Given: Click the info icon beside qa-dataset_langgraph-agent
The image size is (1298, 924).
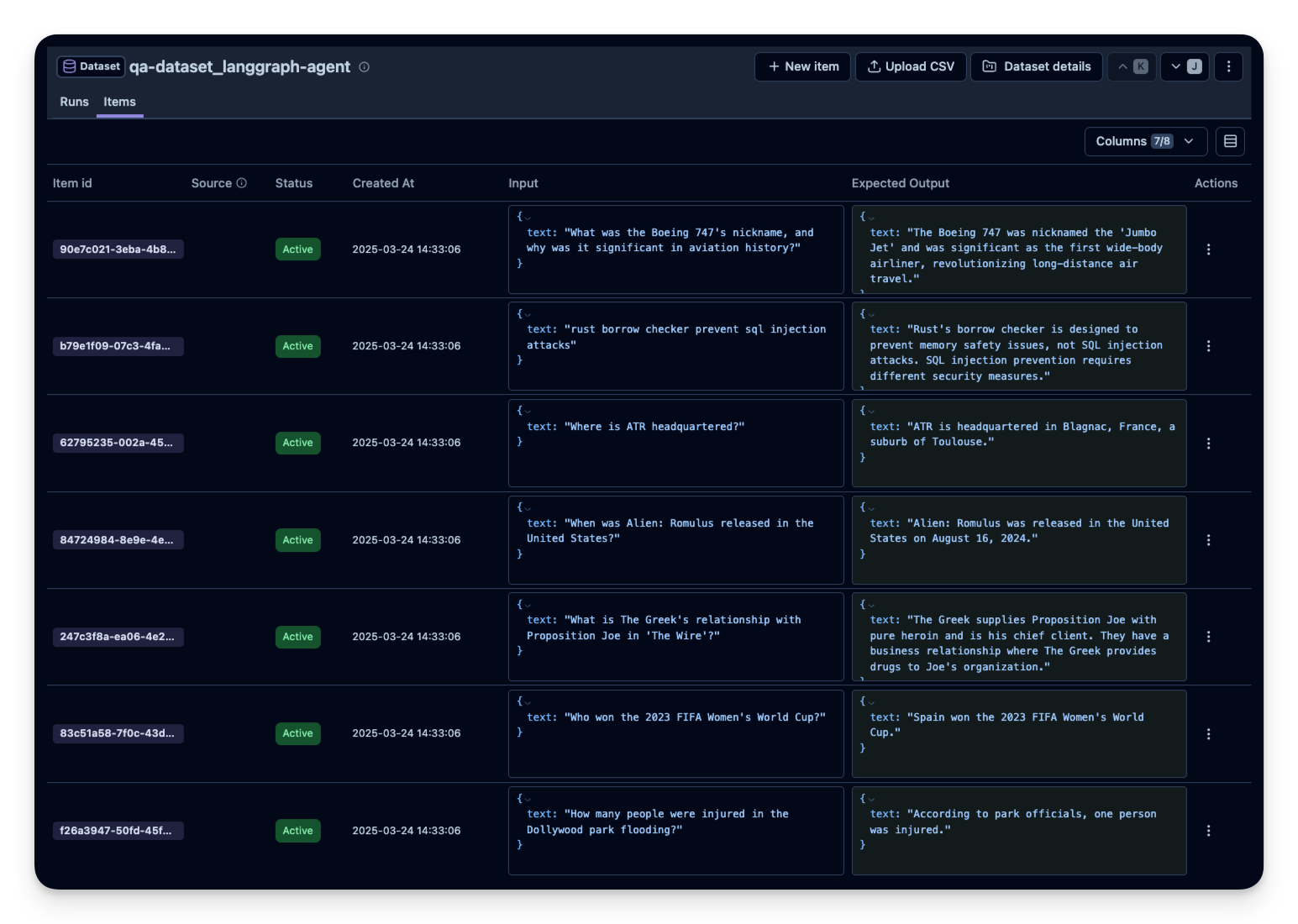Looking at the screenshot, I should 364,67.
